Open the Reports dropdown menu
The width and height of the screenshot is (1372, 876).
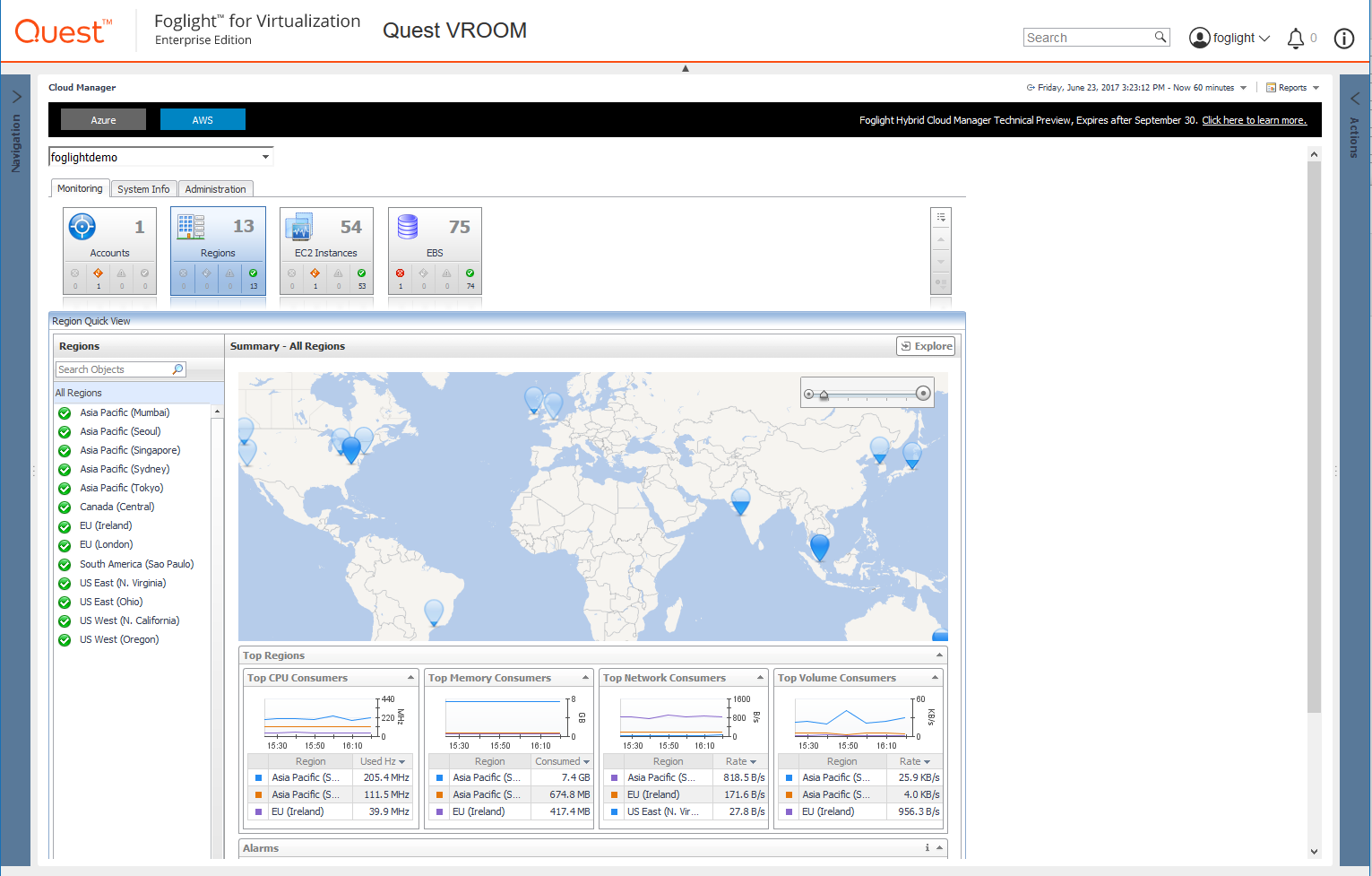coord(1292,88)
